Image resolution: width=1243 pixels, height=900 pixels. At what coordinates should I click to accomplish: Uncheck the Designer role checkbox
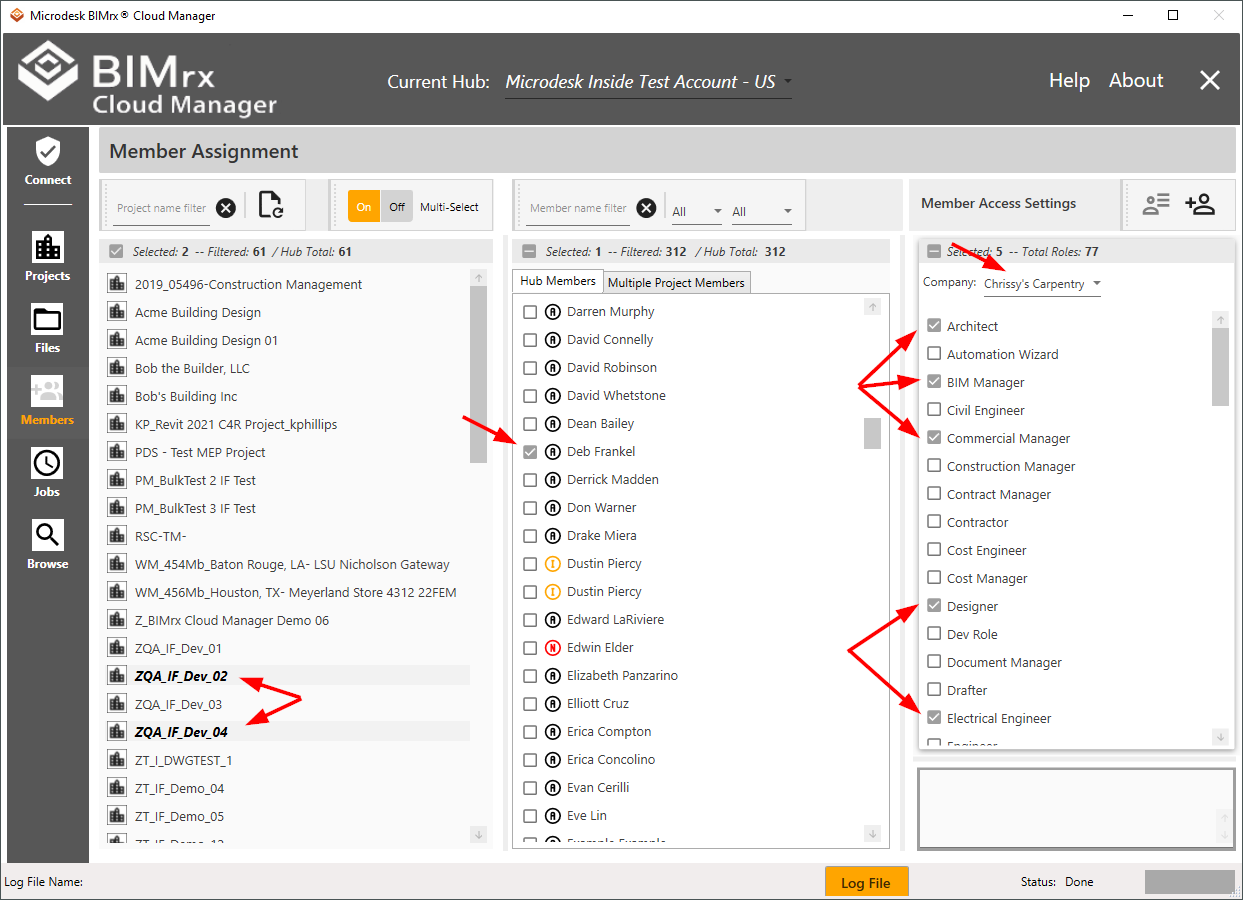coord(934,606)
